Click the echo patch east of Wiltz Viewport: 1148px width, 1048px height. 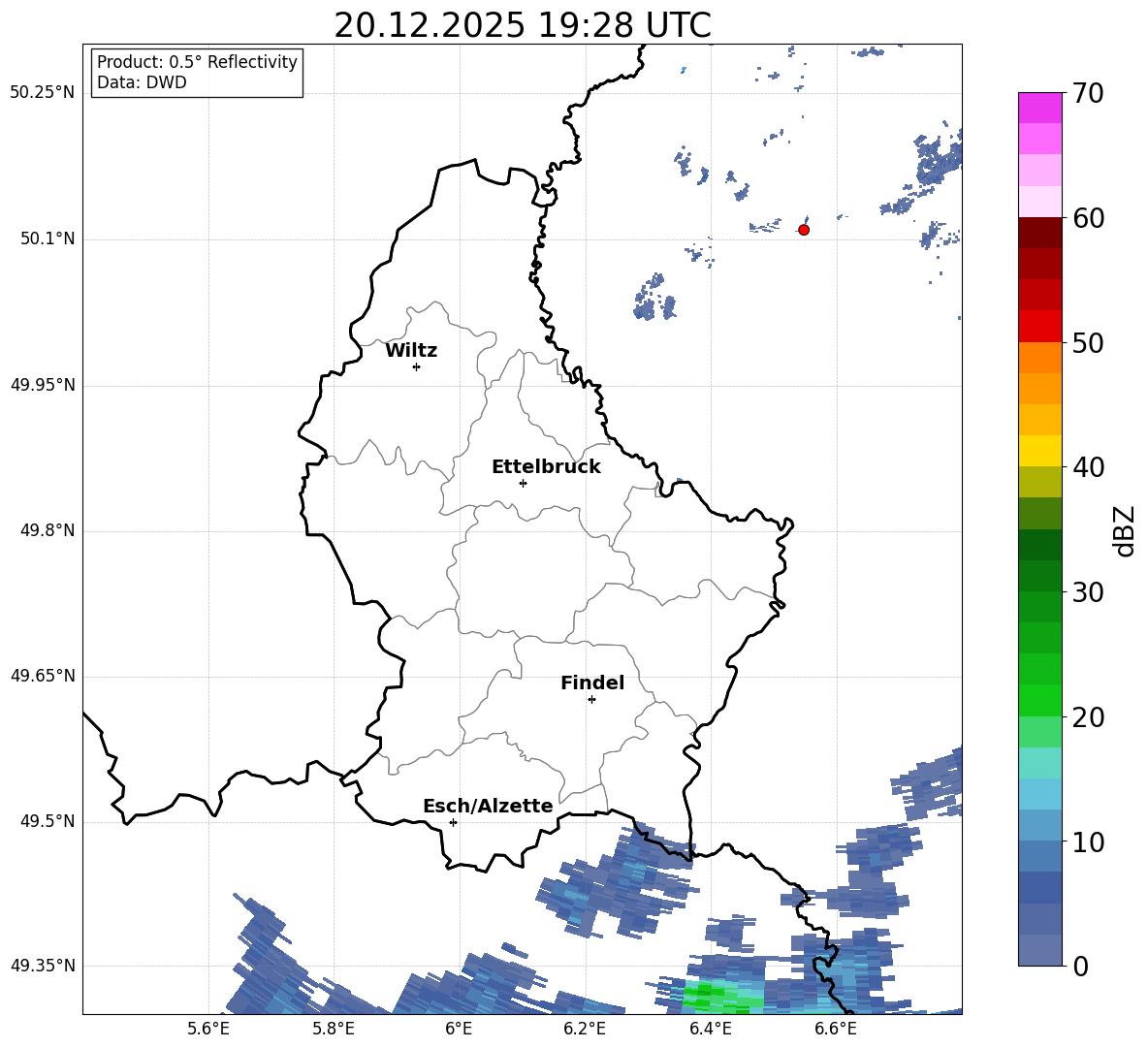click(654, 297)
